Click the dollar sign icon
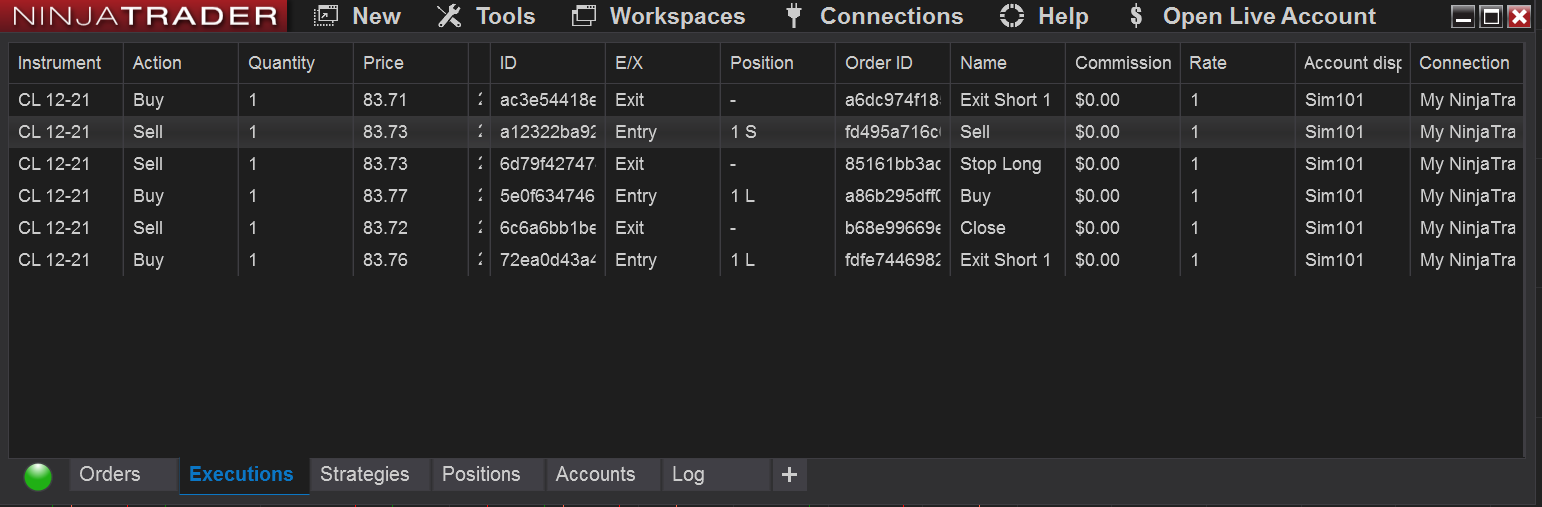Screen dimensions: 1542x507 (x=1135, y=16)
